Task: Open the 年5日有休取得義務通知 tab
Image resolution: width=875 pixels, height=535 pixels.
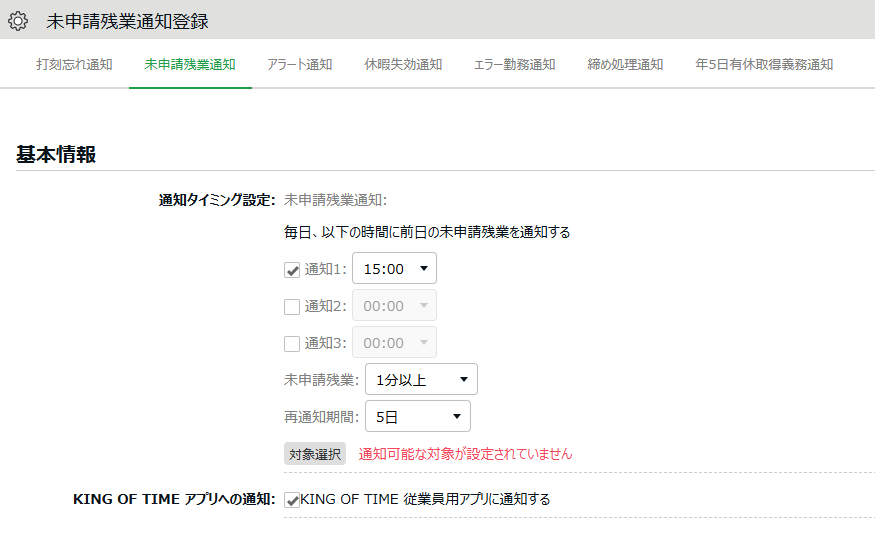Action: click(x=764, y=65)
